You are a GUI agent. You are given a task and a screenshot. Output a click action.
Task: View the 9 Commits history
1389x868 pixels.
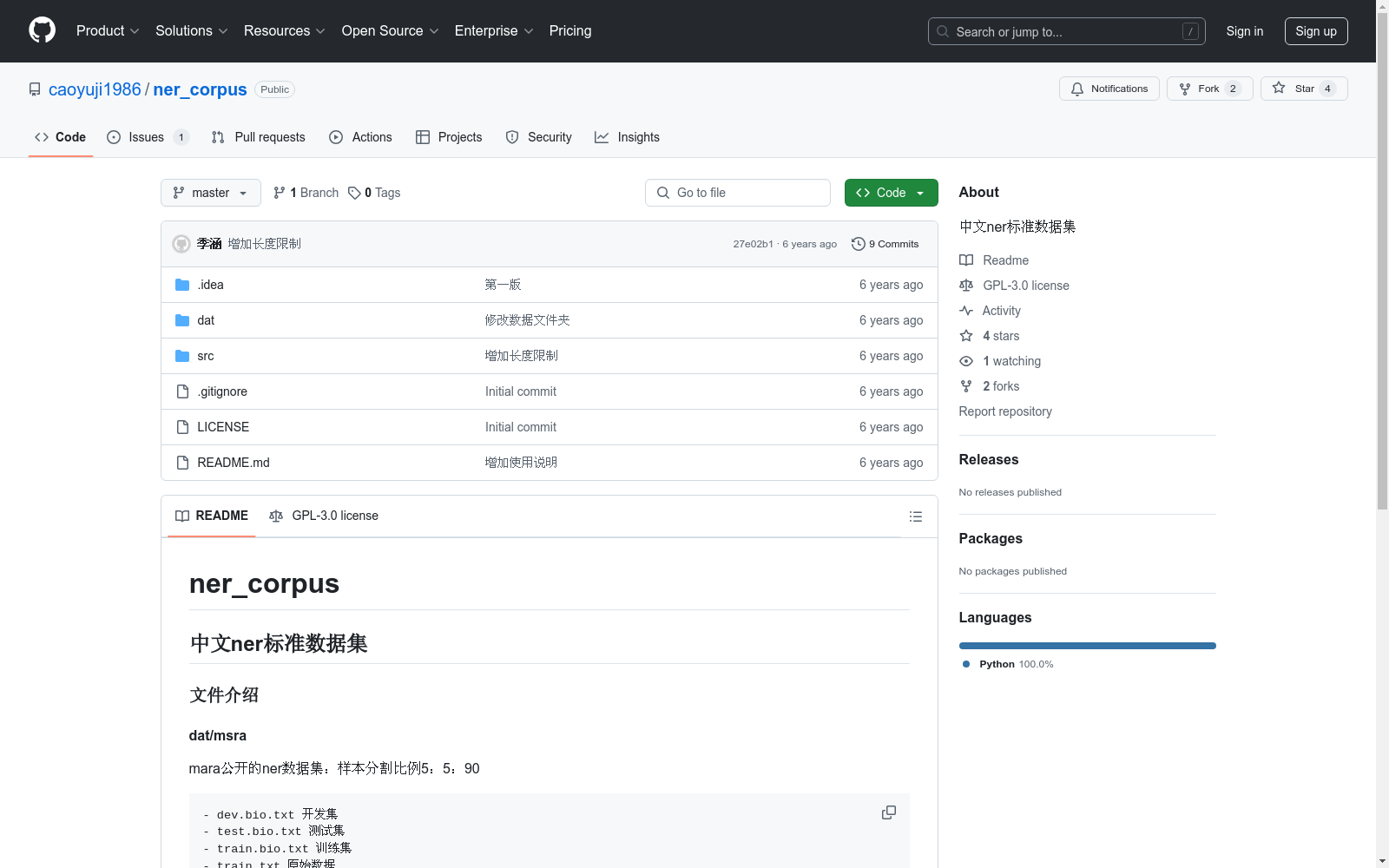[x=885, y=244]
